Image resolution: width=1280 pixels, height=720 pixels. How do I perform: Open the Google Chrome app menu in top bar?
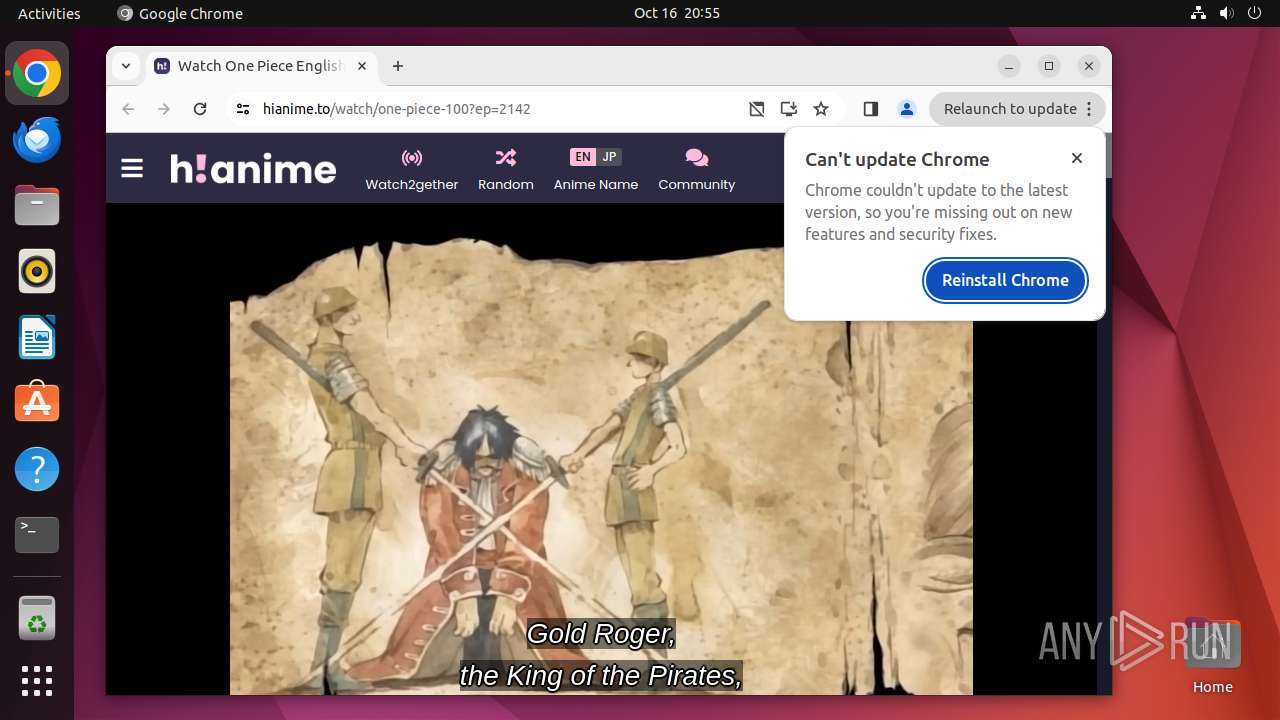[x=180, y=13]
